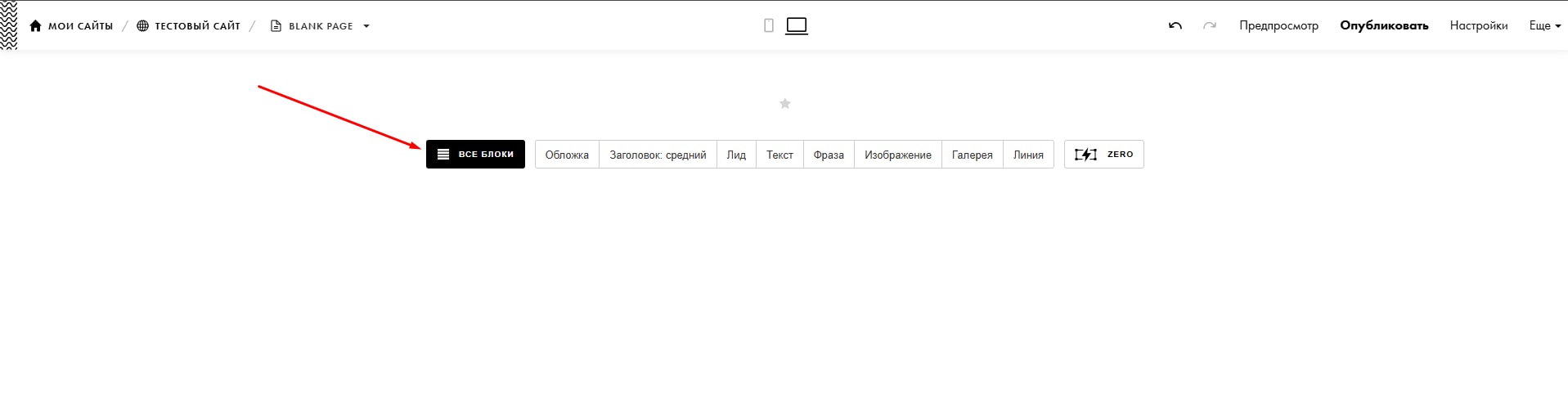
Task: Open the Blank Page title menu
Action: tap(321, 26)
